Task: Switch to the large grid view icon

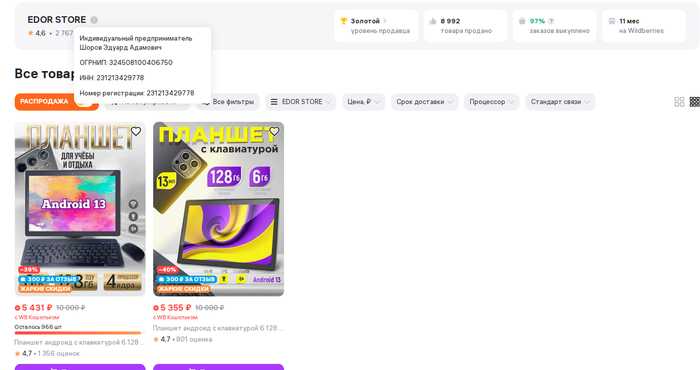Action: 679,102
